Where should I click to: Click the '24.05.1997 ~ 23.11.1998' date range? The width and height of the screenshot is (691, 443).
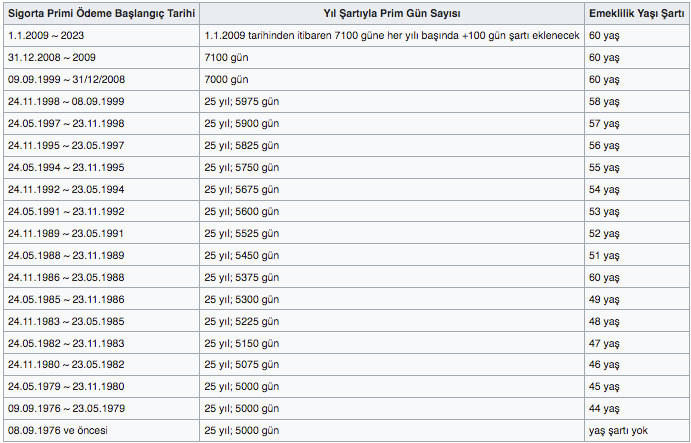101,123
